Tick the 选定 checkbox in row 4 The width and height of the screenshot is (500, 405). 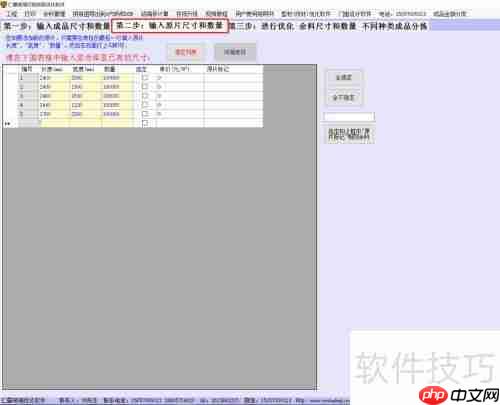point(145,105)
